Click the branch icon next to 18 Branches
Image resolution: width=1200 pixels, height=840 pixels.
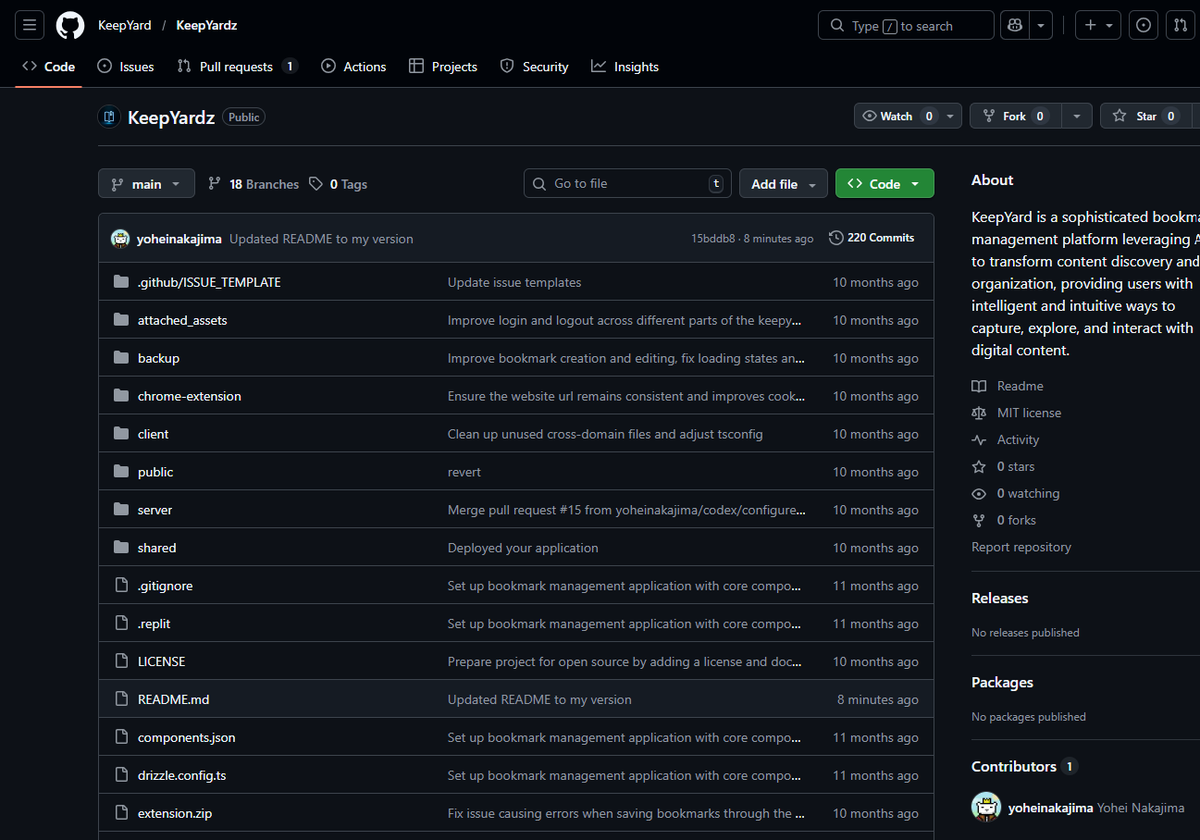[x=214, y=184]
